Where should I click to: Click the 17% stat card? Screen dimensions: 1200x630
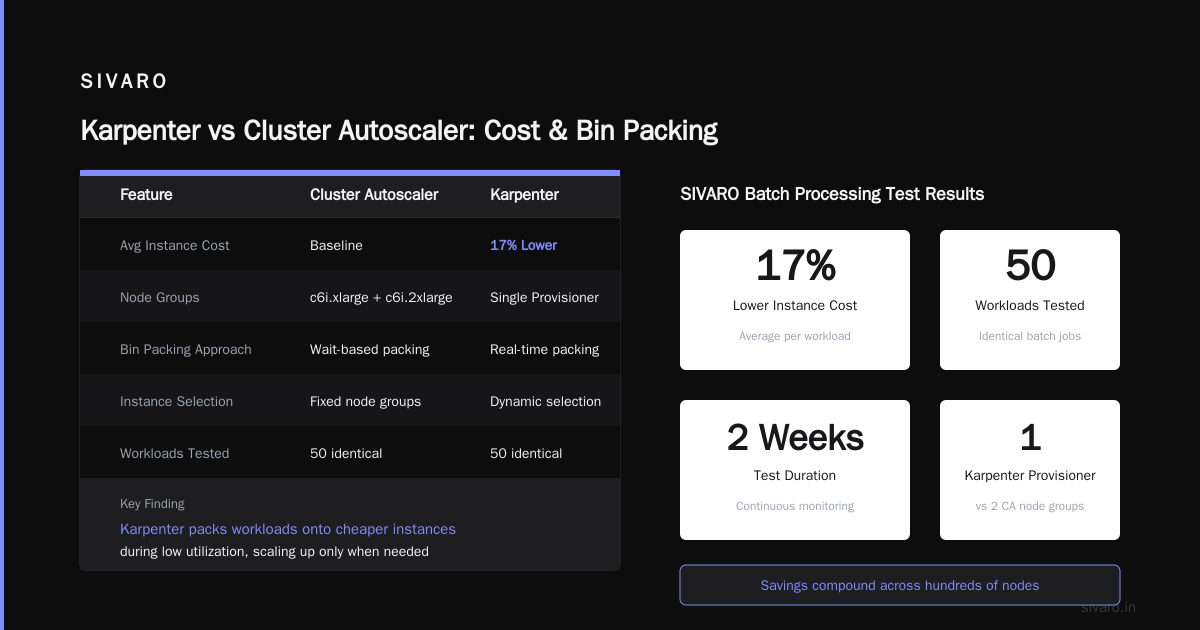click(x=795, y=300)
